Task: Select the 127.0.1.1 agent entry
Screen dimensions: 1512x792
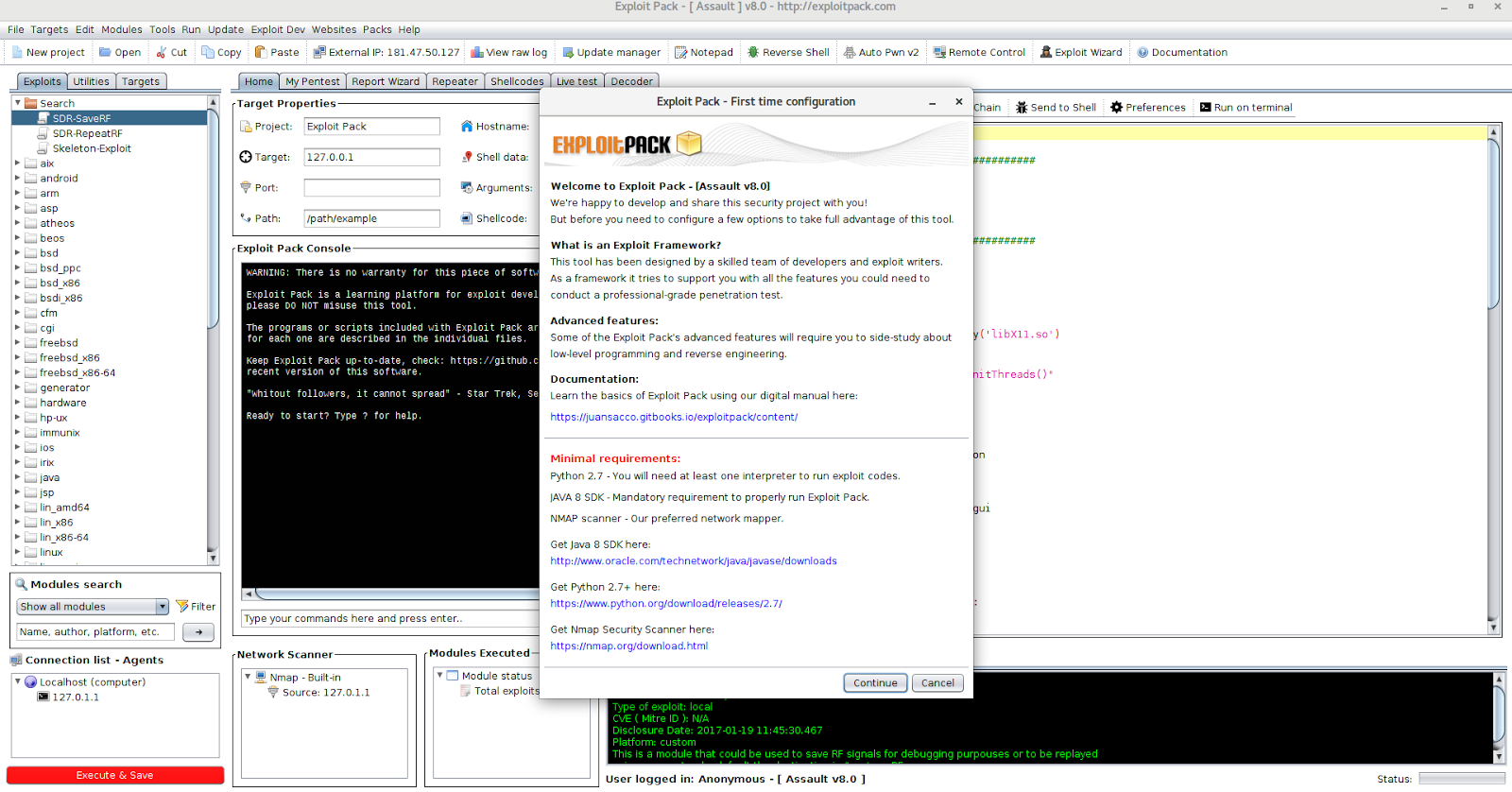Action: (x=76, y=697)
